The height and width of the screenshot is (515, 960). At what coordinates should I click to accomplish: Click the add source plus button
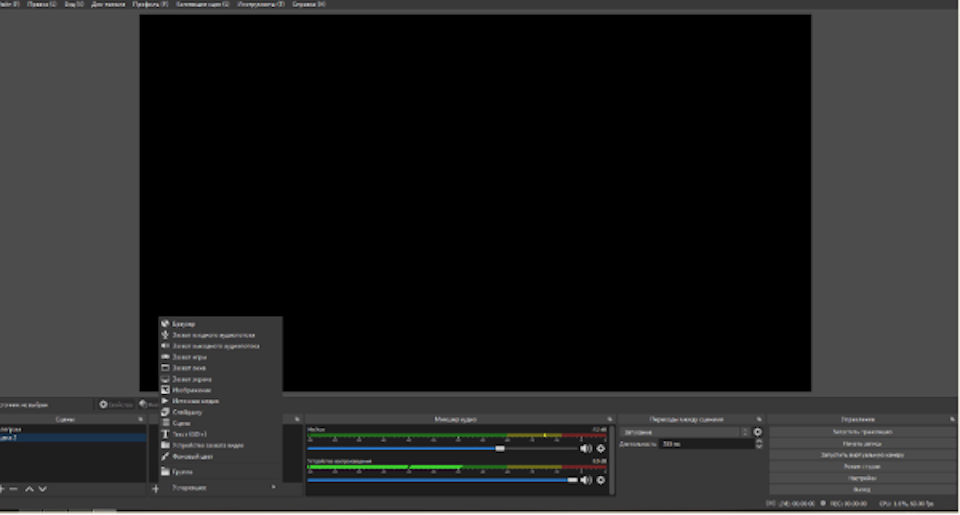(155, 488)
